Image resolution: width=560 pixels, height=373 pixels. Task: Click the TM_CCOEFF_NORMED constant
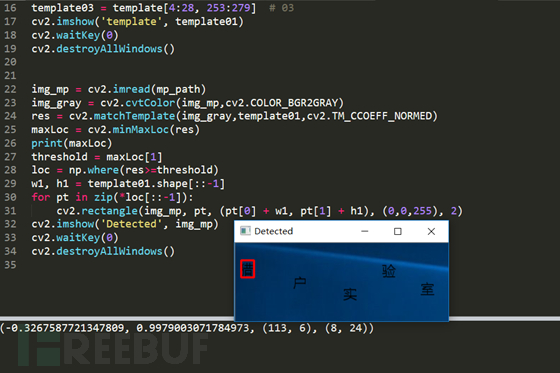382,116
